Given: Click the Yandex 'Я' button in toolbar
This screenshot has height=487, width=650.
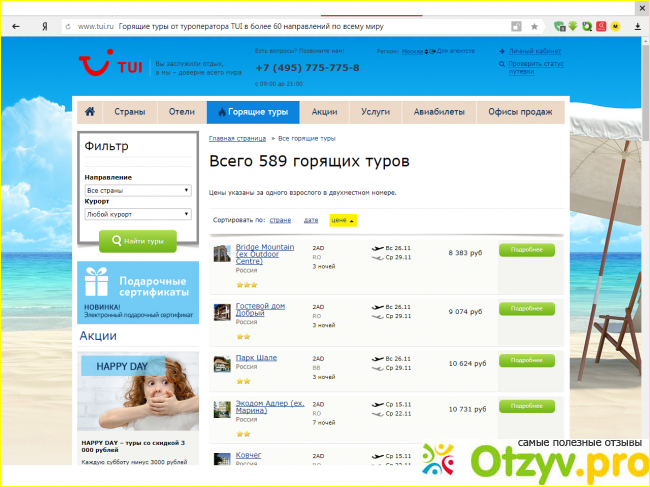Looking at the screenshot, I should click(x=44, y=25).
